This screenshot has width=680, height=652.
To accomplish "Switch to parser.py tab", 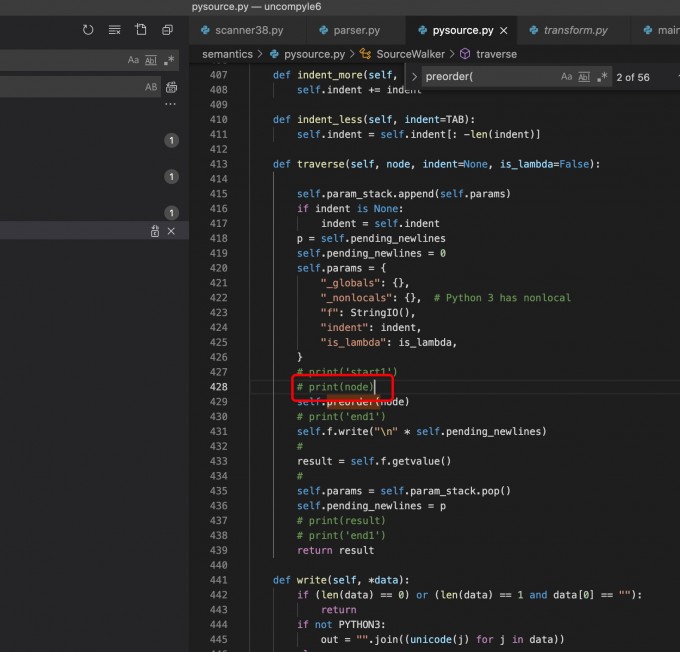I will tap(356, 30).
